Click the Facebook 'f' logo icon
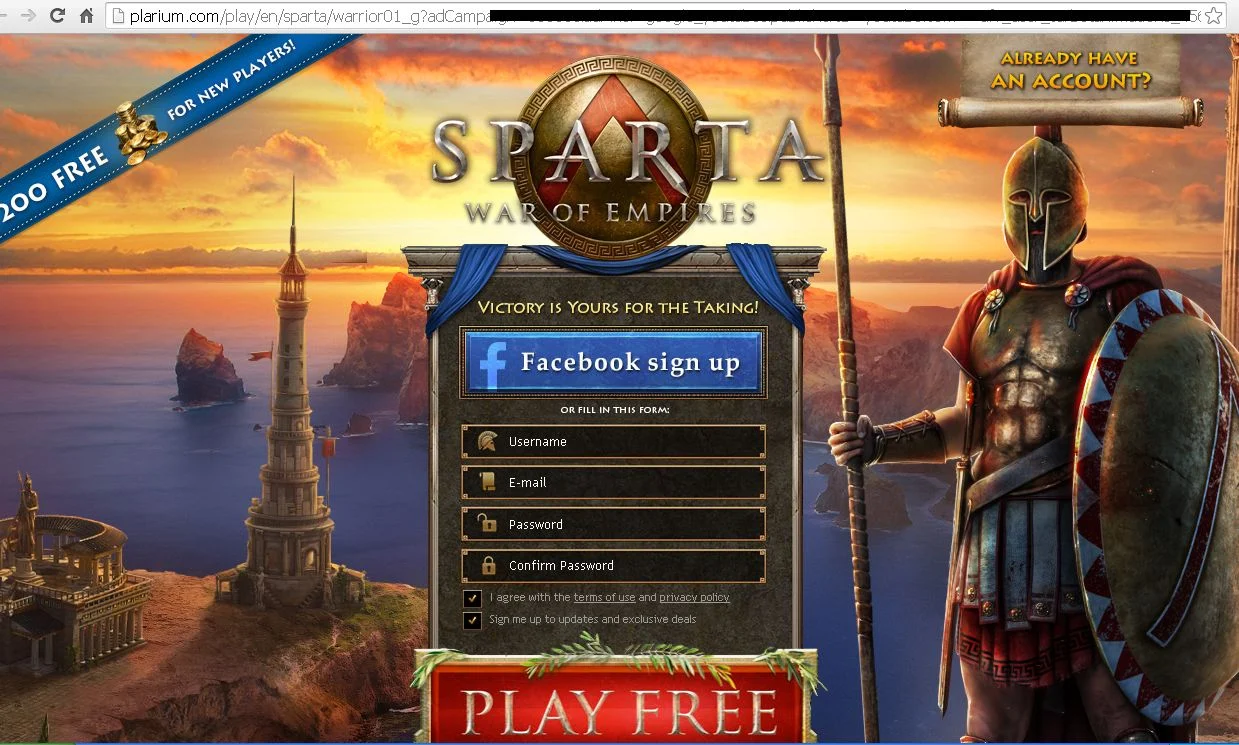 [493, 363]
